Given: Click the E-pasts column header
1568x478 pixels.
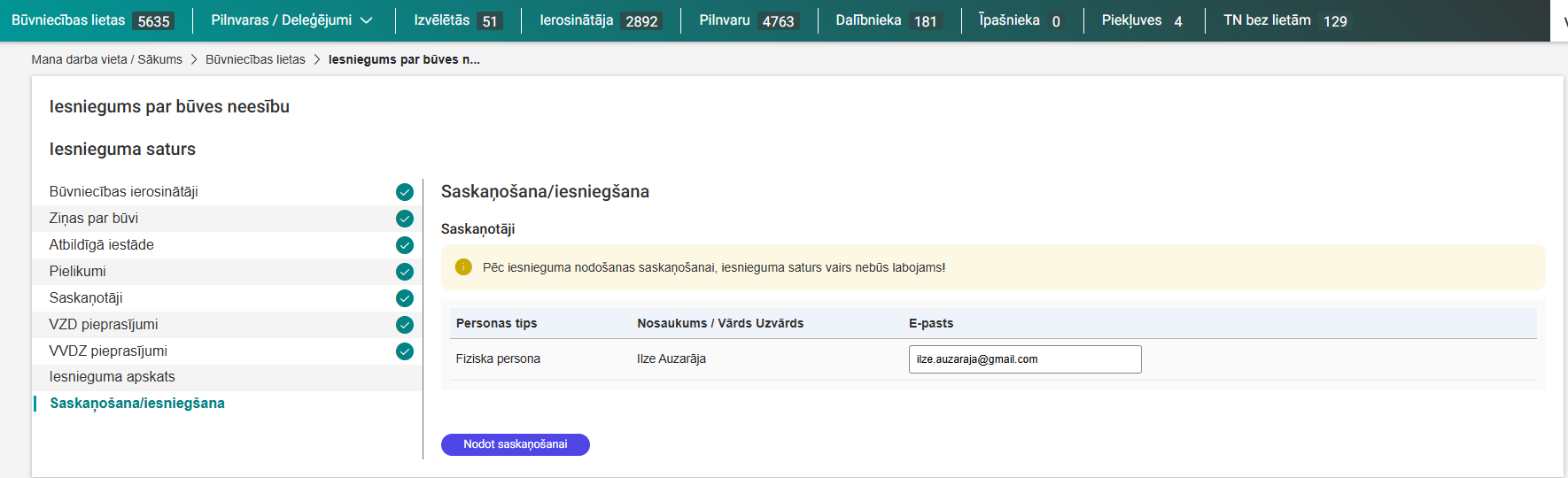Looking at the screenshot, I should (931, 323).
